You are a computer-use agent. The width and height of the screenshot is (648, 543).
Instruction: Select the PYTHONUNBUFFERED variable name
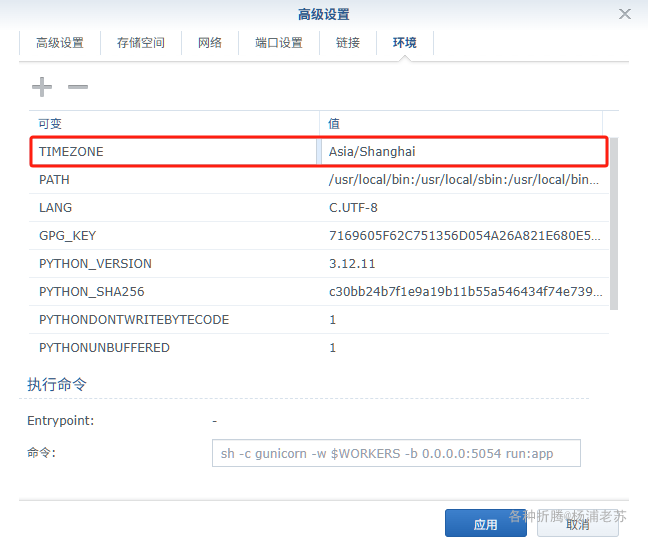pyautogui.click(x=104, y=348)
